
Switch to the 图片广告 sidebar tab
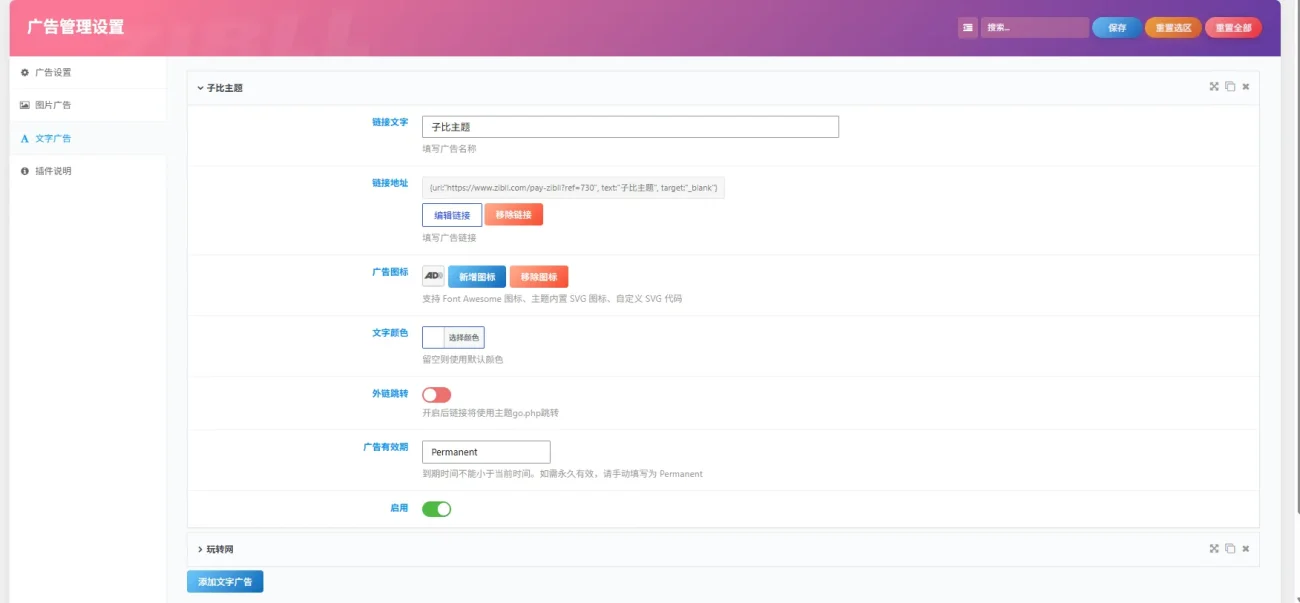88,105
